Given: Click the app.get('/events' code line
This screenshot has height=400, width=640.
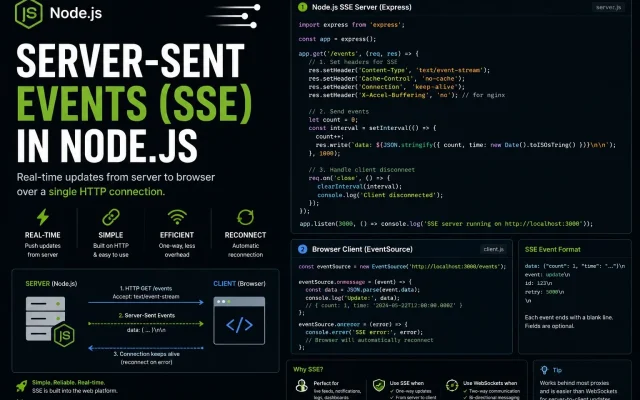Looking at the screenshot, I should [x=358, y=53].
